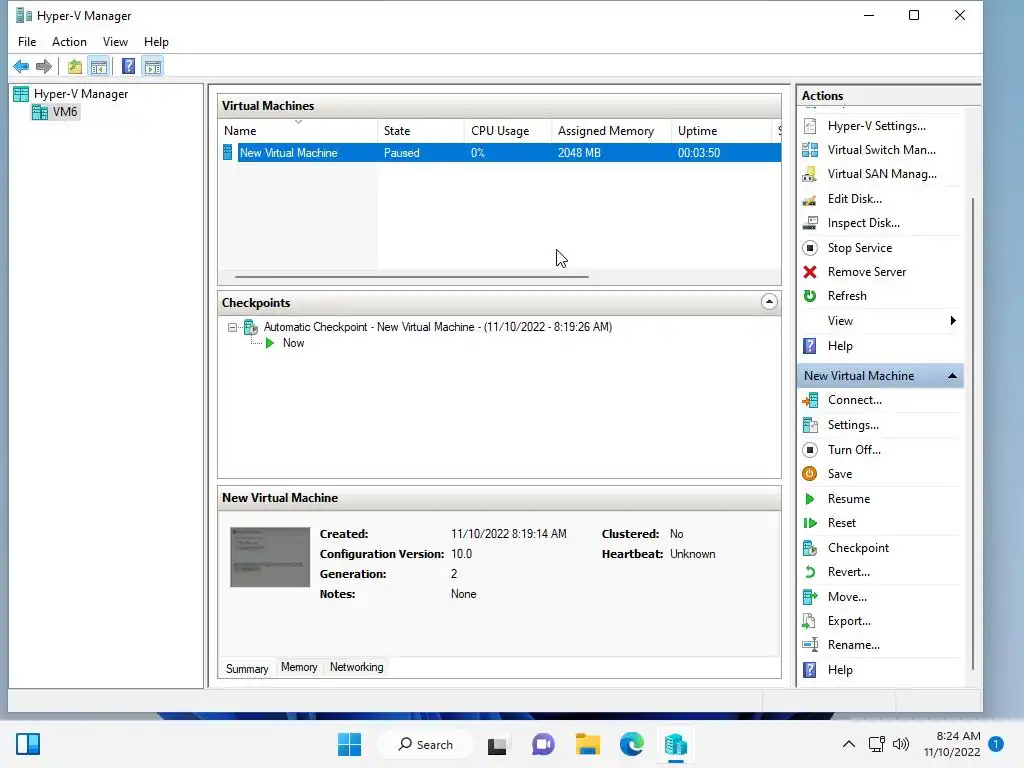Switch to the Summary tab
Screen dimensions: 1024x768
point(247,669)
